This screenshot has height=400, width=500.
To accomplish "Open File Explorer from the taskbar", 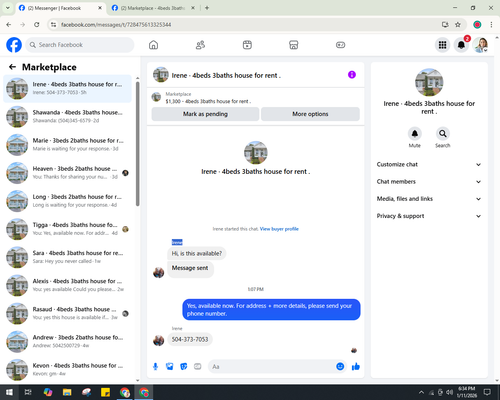I will tap(67, 392).
